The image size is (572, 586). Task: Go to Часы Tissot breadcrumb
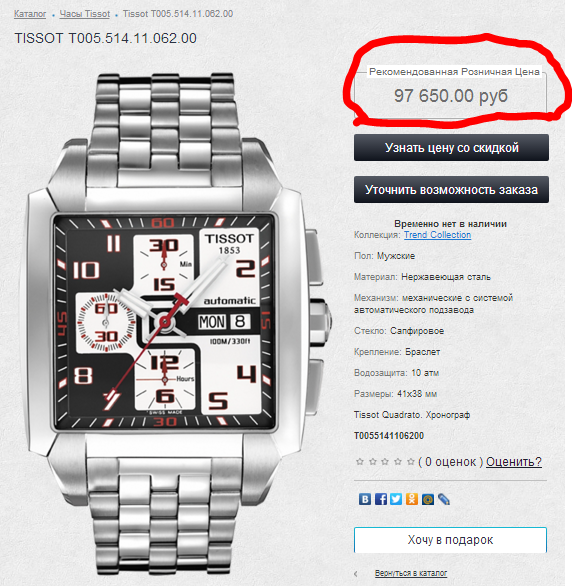click(x=85, y=14)
